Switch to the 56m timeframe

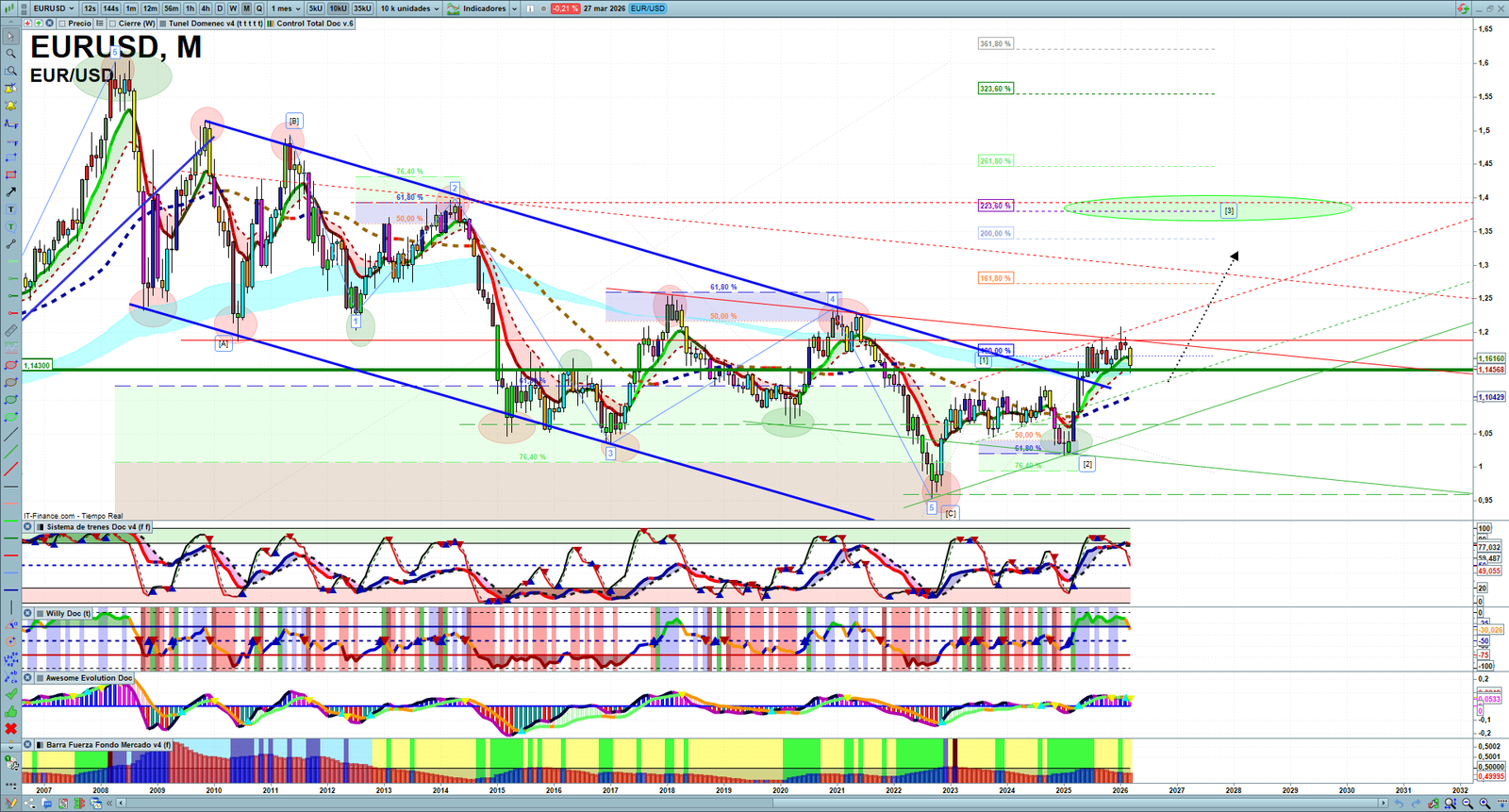pyautogui.click(x=171, y=8)
